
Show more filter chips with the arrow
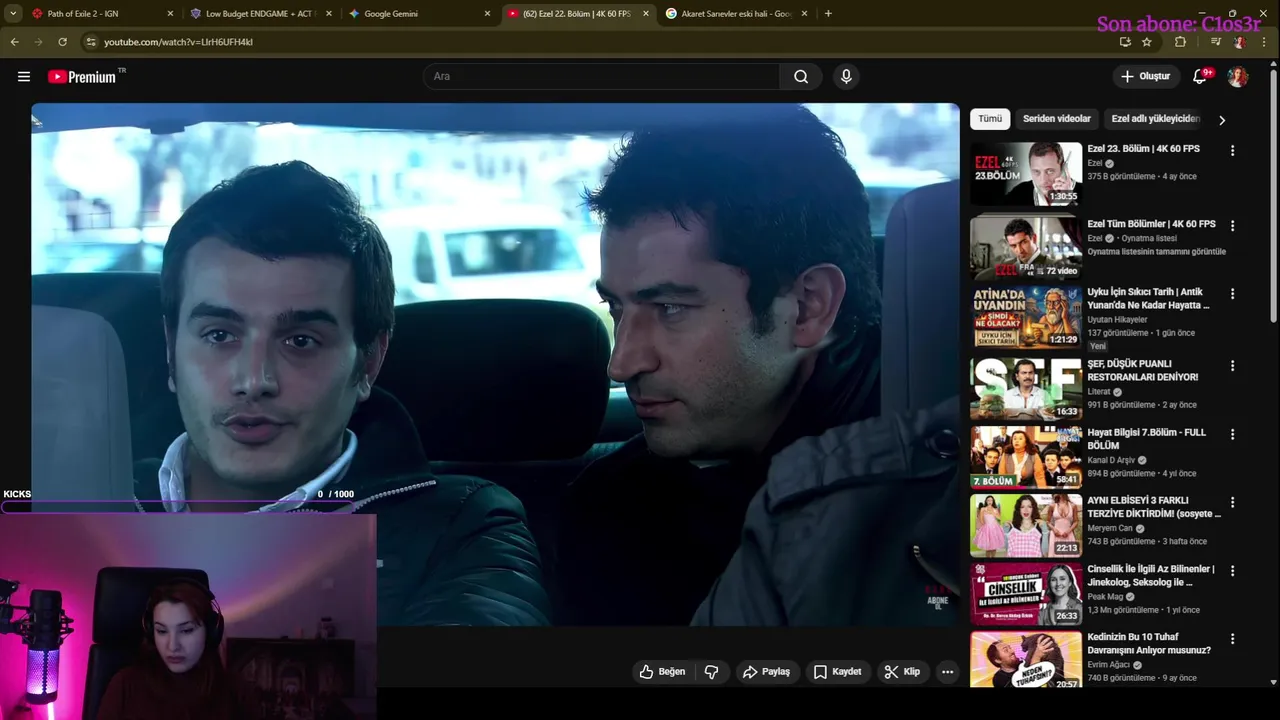(x=1221, y=120)
